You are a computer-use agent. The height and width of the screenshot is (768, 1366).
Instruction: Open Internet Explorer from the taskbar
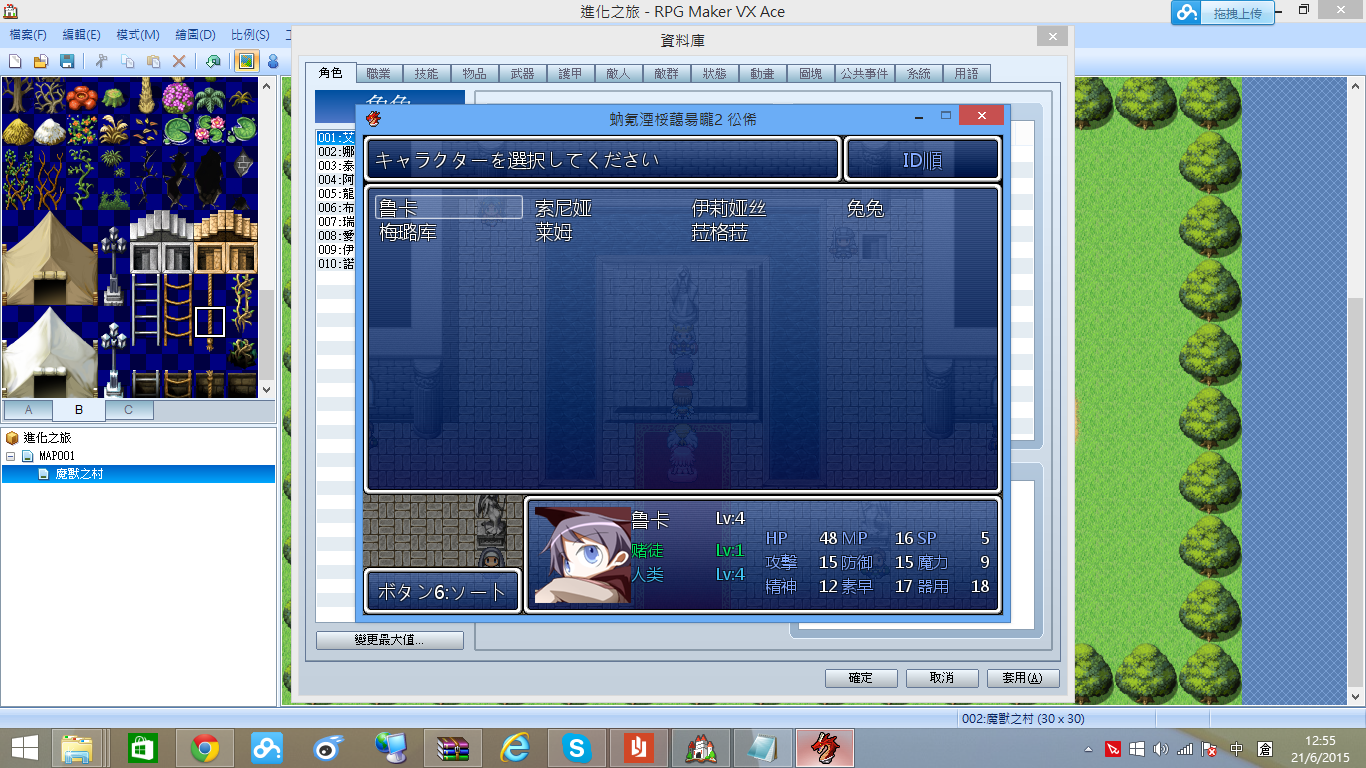click(x=515, y=747)
